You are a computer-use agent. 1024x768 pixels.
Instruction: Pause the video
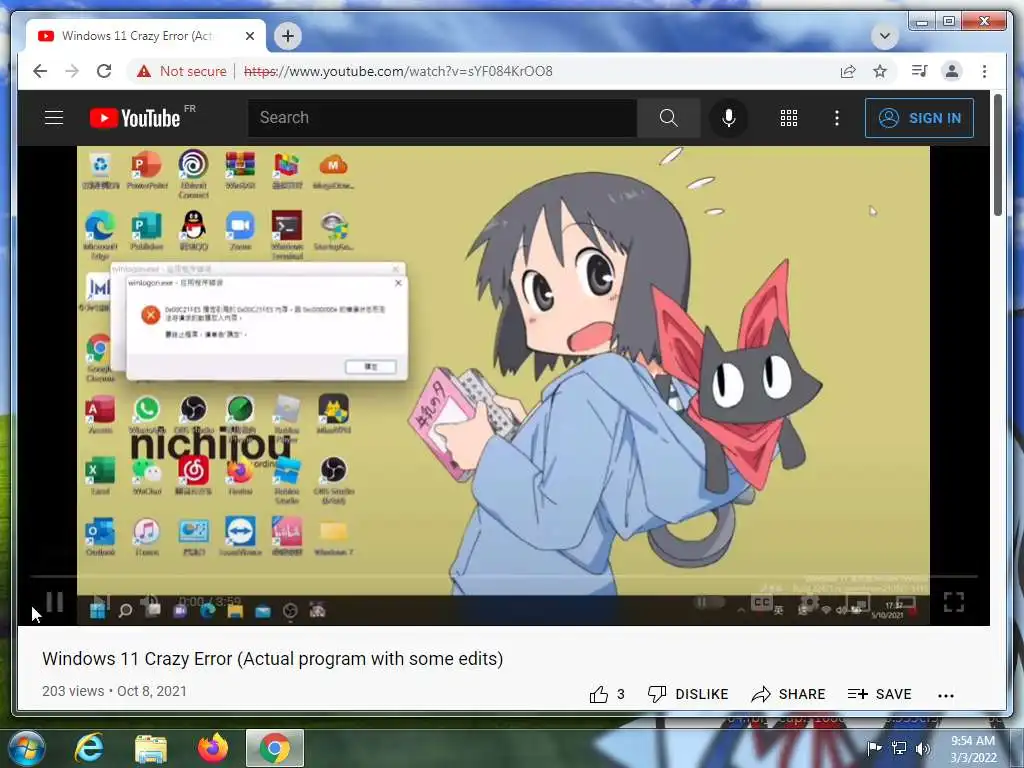(55, 601)
